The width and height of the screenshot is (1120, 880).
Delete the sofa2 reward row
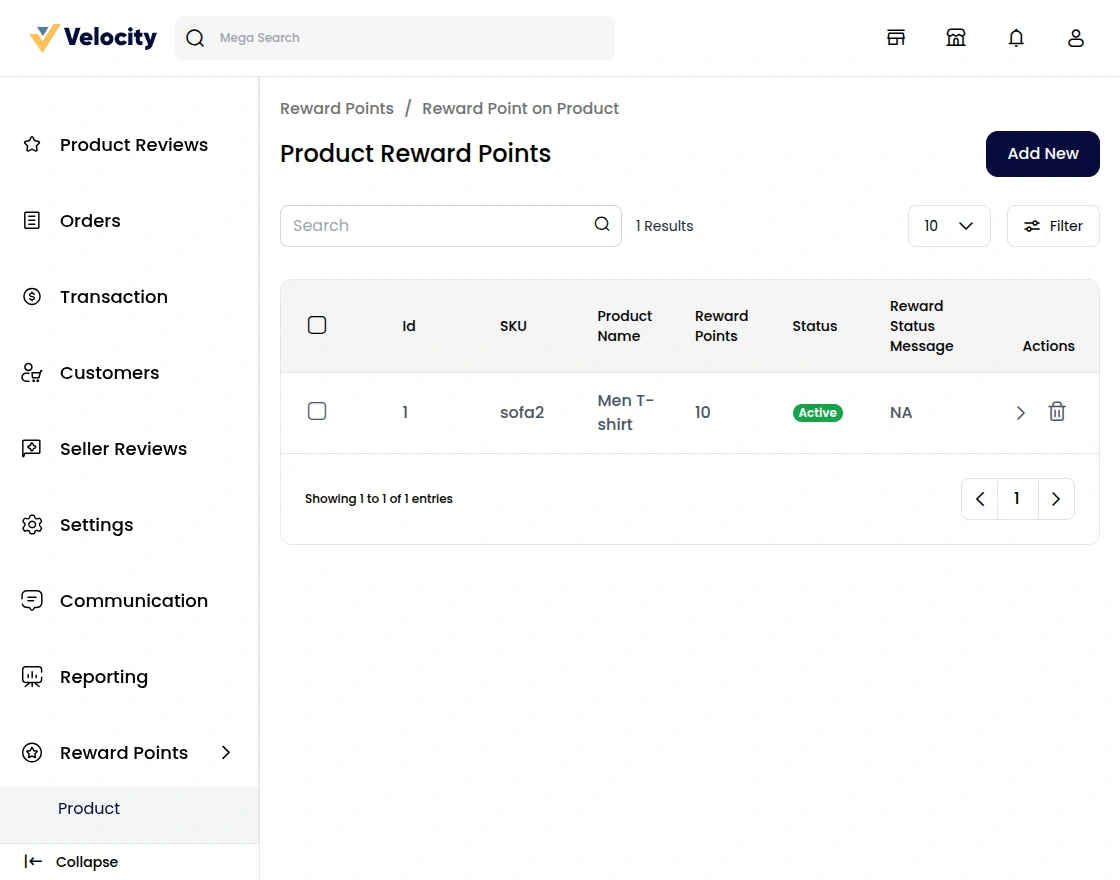pos(1057,411)
